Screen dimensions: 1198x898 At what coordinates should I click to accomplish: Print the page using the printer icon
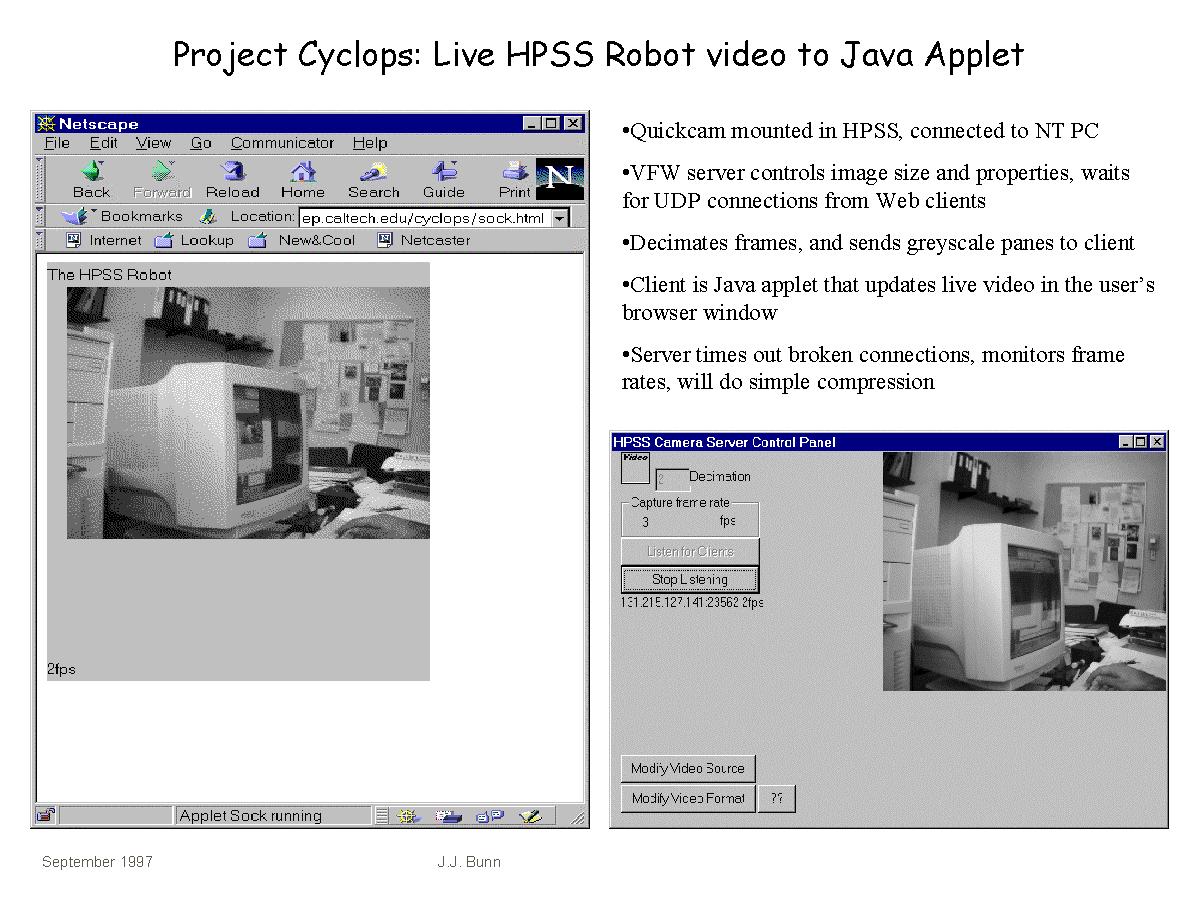515,171
